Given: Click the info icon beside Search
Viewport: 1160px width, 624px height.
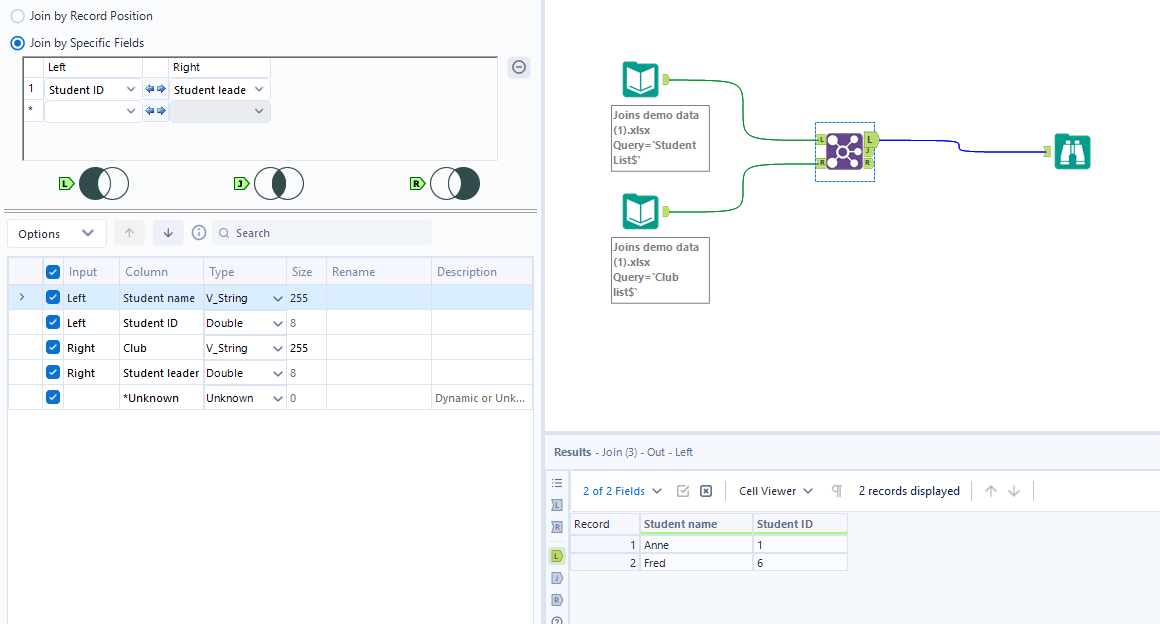Looking at the screenshot, I should [x=199, y=233].
